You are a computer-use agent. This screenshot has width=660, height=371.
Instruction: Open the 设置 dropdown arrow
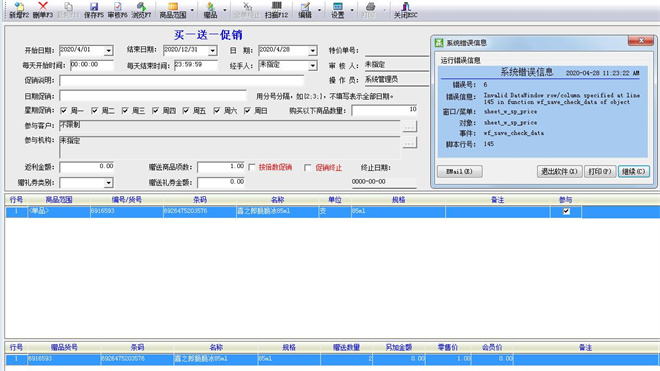(352, 10)
